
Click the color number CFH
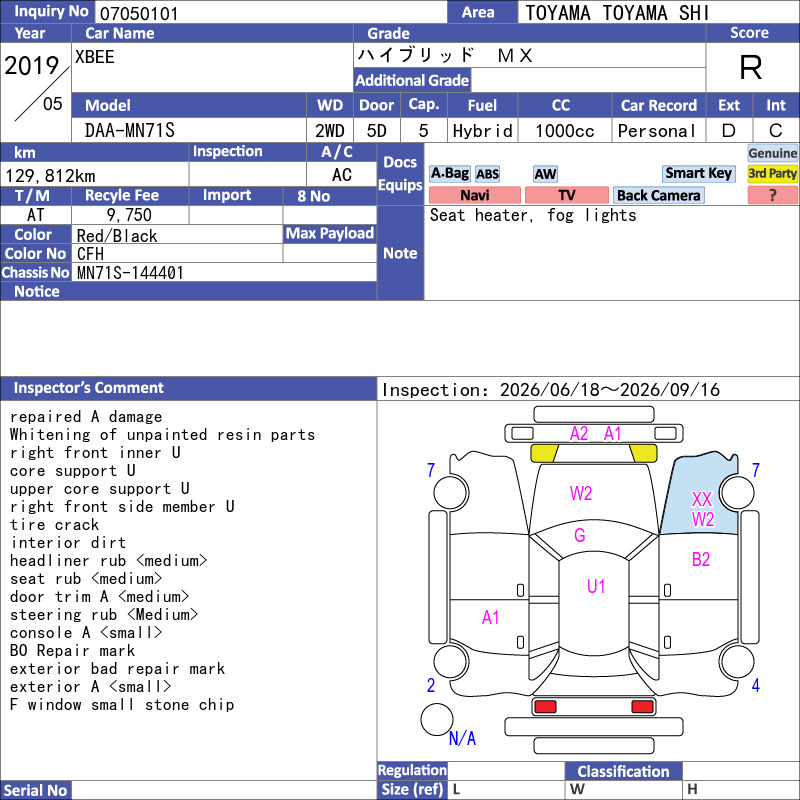(x=90, y=254)
